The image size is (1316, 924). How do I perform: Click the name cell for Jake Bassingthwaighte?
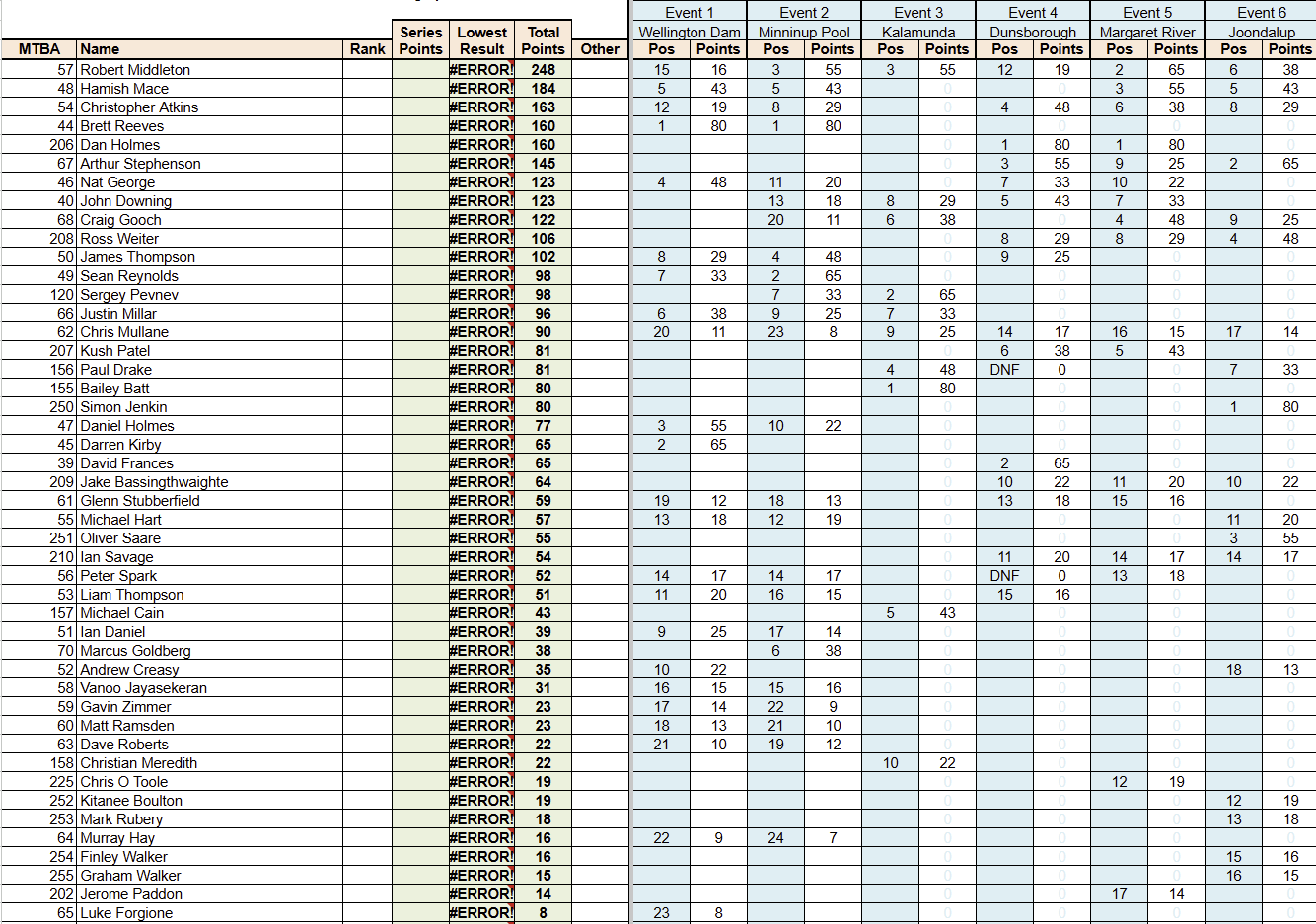(x=154, y=482)
